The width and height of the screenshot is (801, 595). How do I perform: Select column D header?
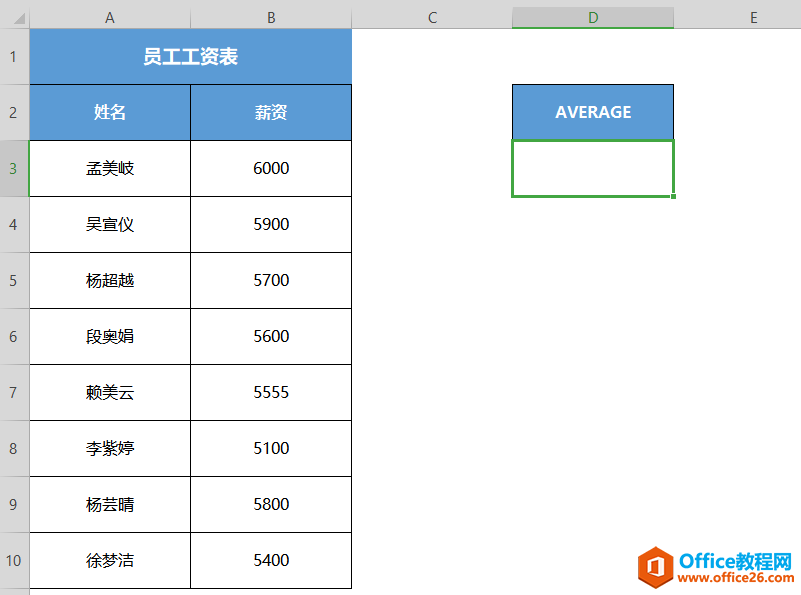click(592, 17)
